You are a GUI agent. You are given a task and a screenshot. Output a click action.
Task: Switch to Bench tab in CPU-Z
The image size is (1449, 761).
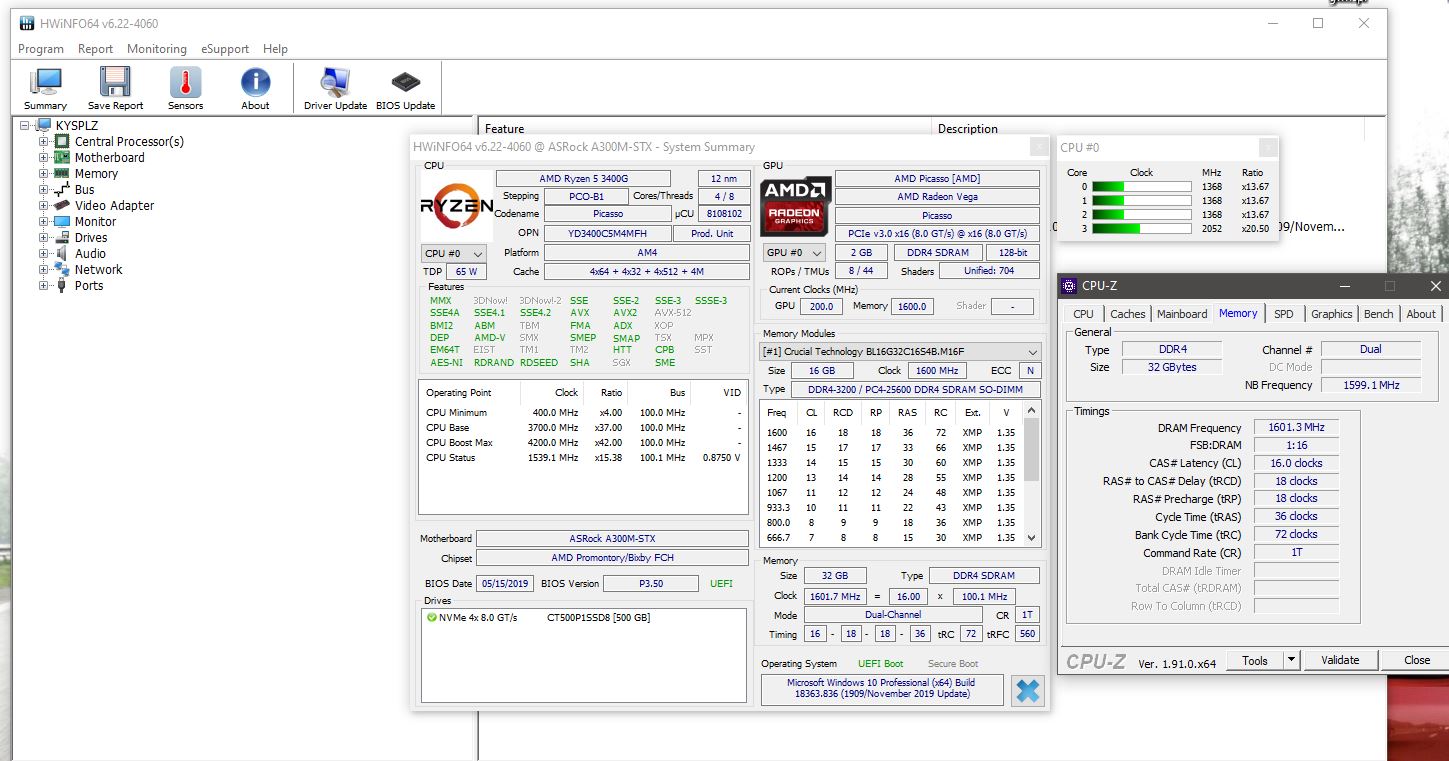click(x=1378, y=314)
